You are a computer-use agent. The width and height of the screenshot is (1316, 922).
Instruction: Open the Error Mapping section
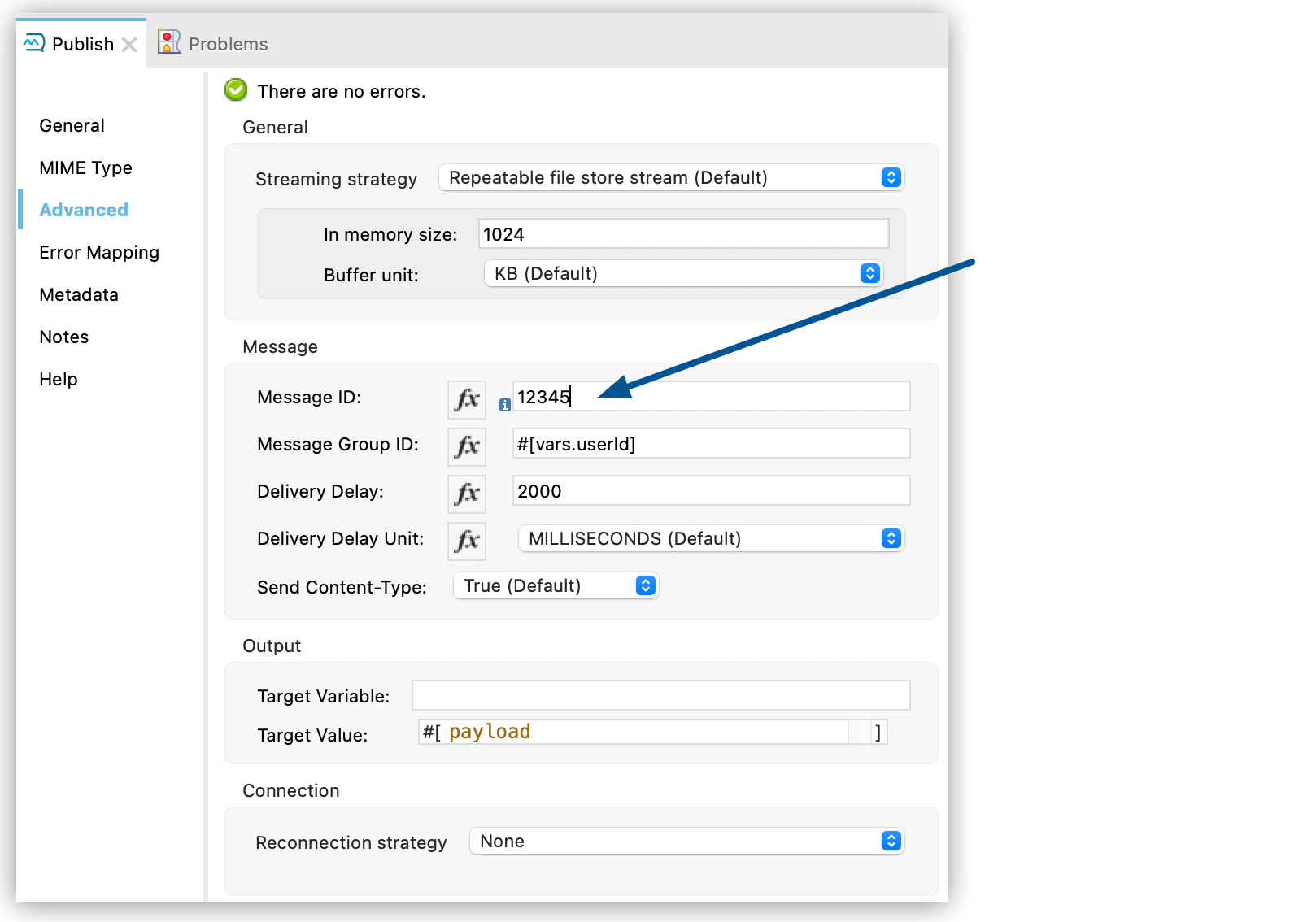coord(98,252)
